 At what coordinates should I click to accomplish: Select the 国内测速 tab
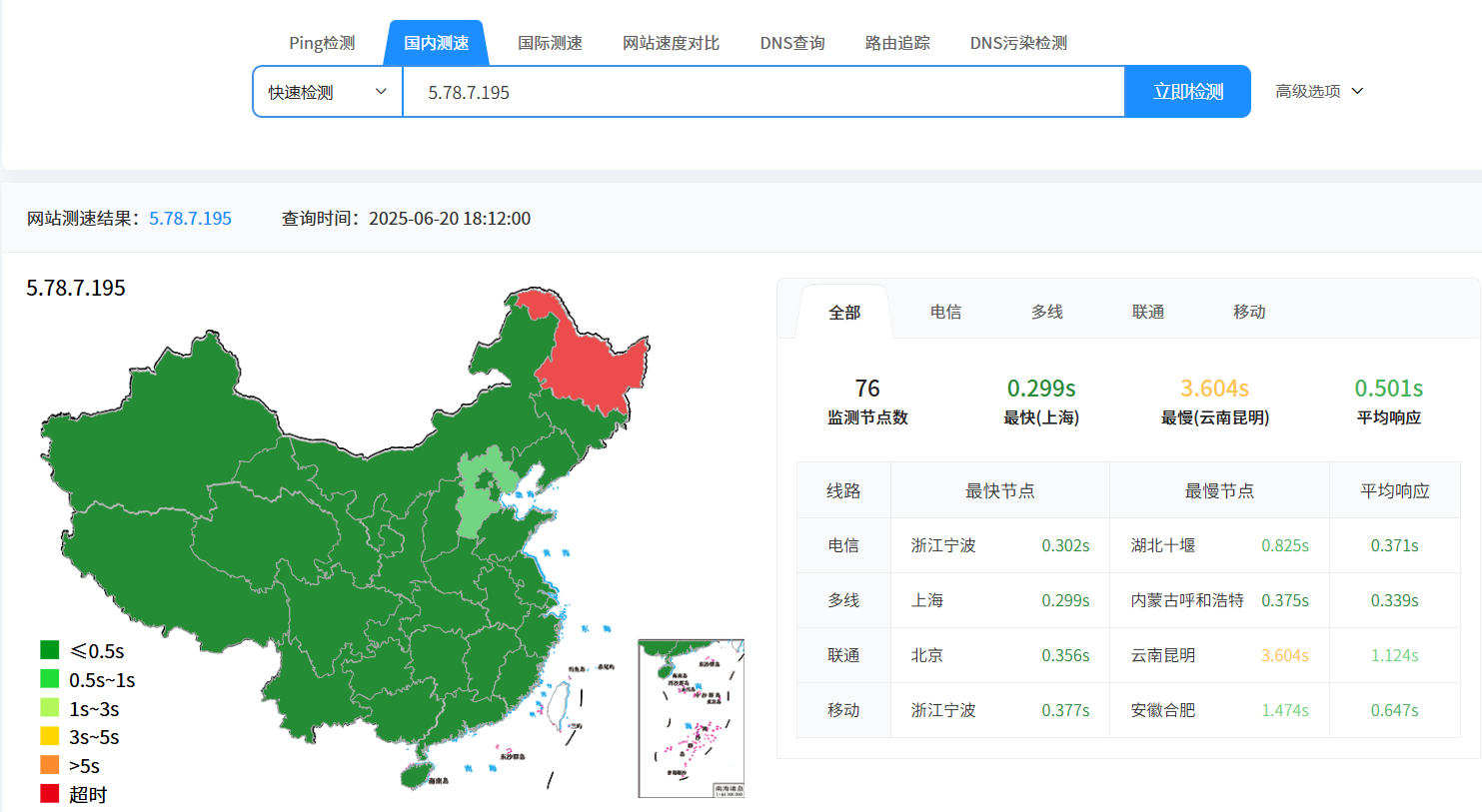(436, 43)
